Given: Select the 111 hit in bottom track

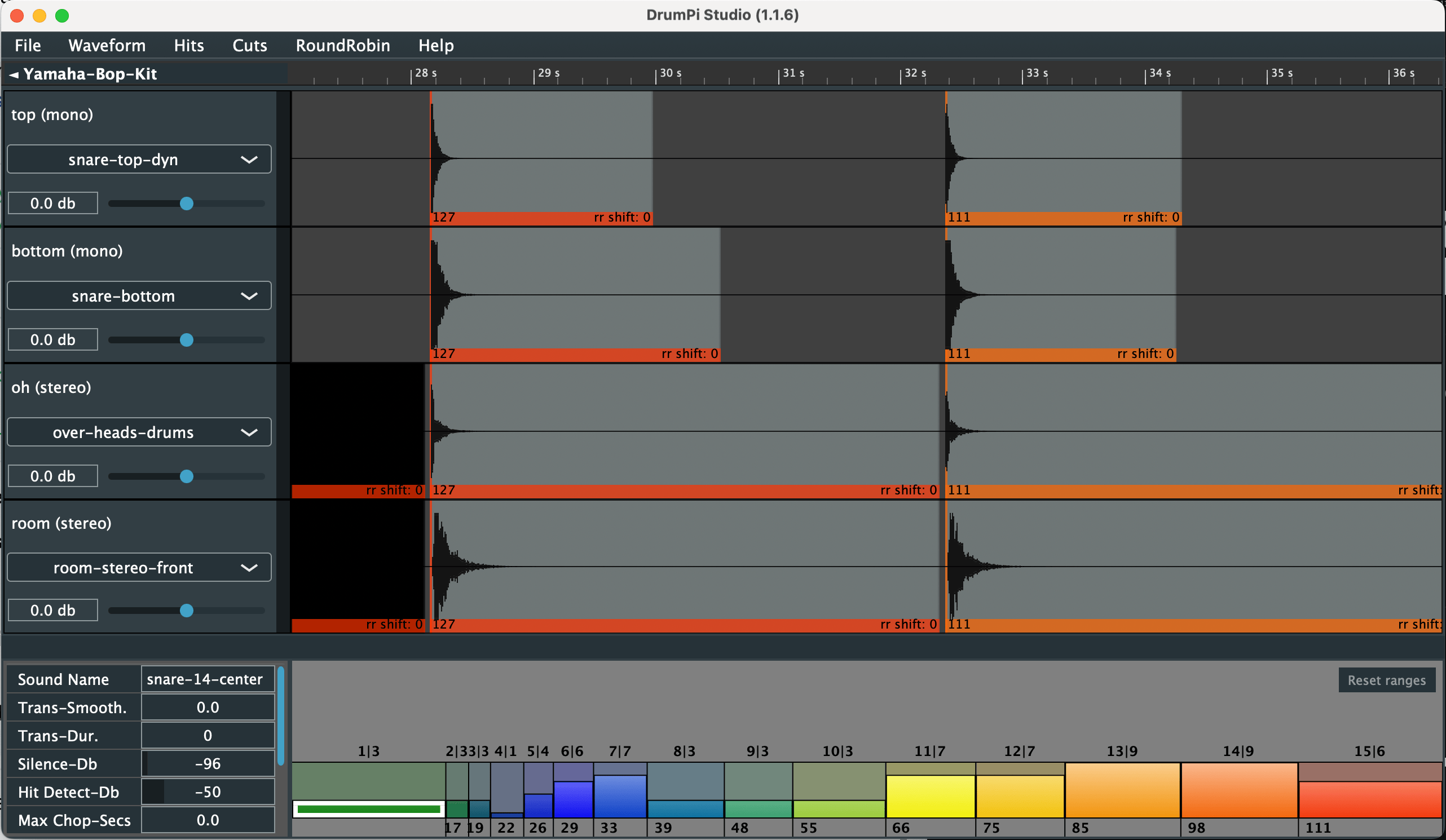Looking at the screenshot, I should click(x=1060, y=294).
